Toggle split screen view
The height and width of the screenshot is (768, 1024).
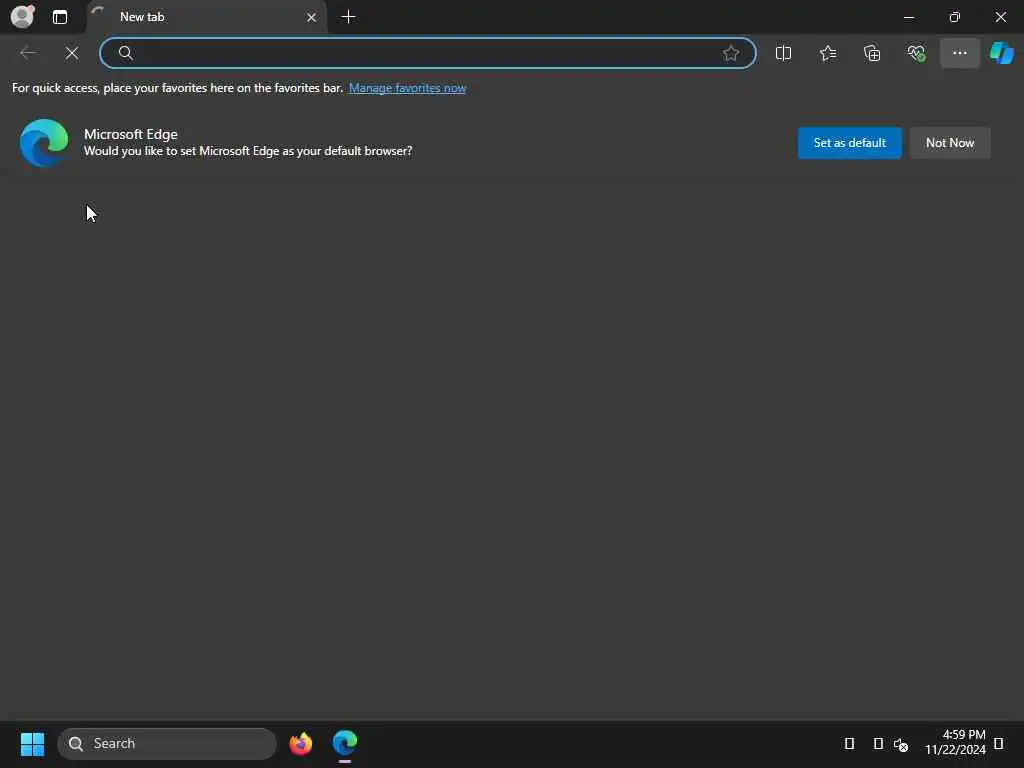[x=783, y=53]
